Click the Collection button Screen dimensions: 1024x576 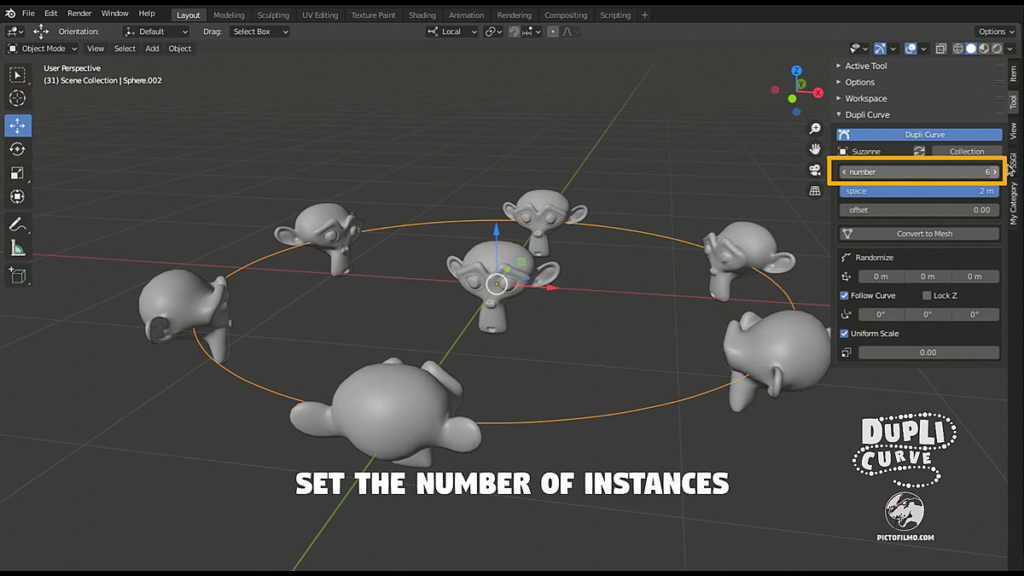click(967, 152)
